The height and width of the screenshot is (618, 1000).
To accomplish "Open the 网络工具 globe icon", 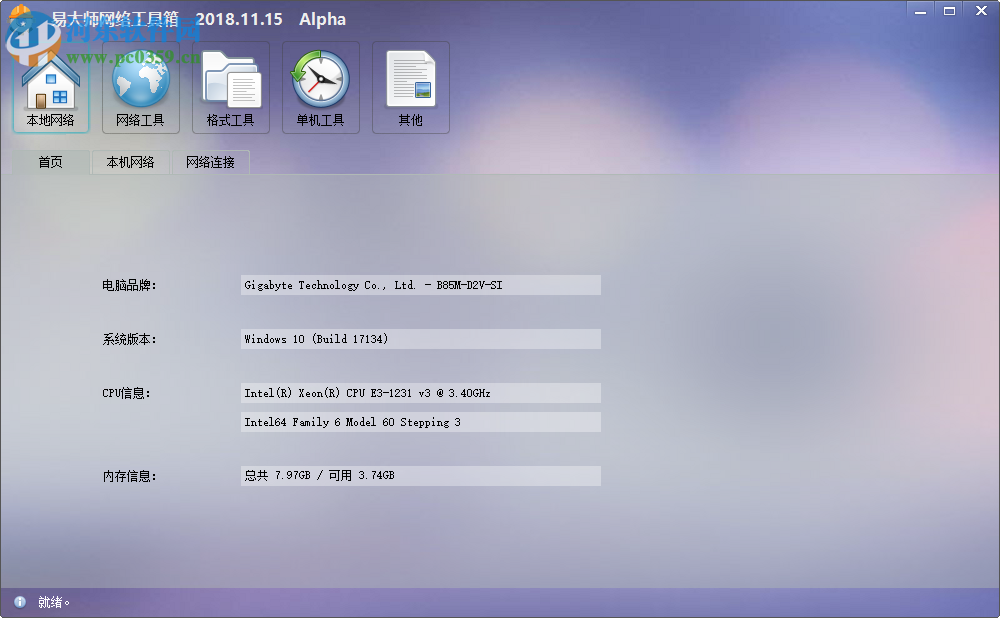I will 141,87.
